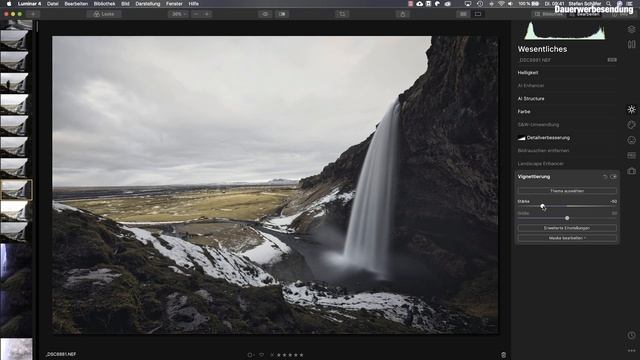
Task: Switch to gallery grid view icon
Action: 463,14
